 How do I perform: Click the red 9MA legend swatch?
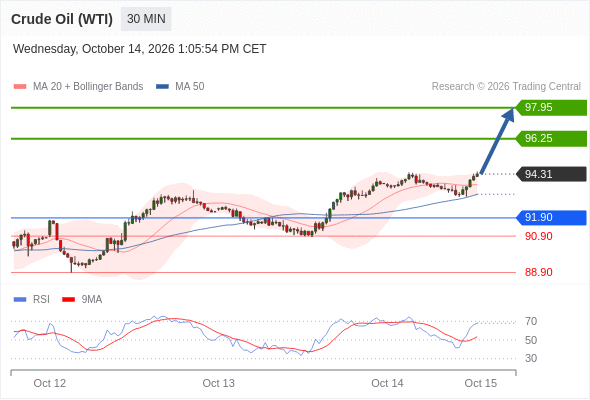68,300
